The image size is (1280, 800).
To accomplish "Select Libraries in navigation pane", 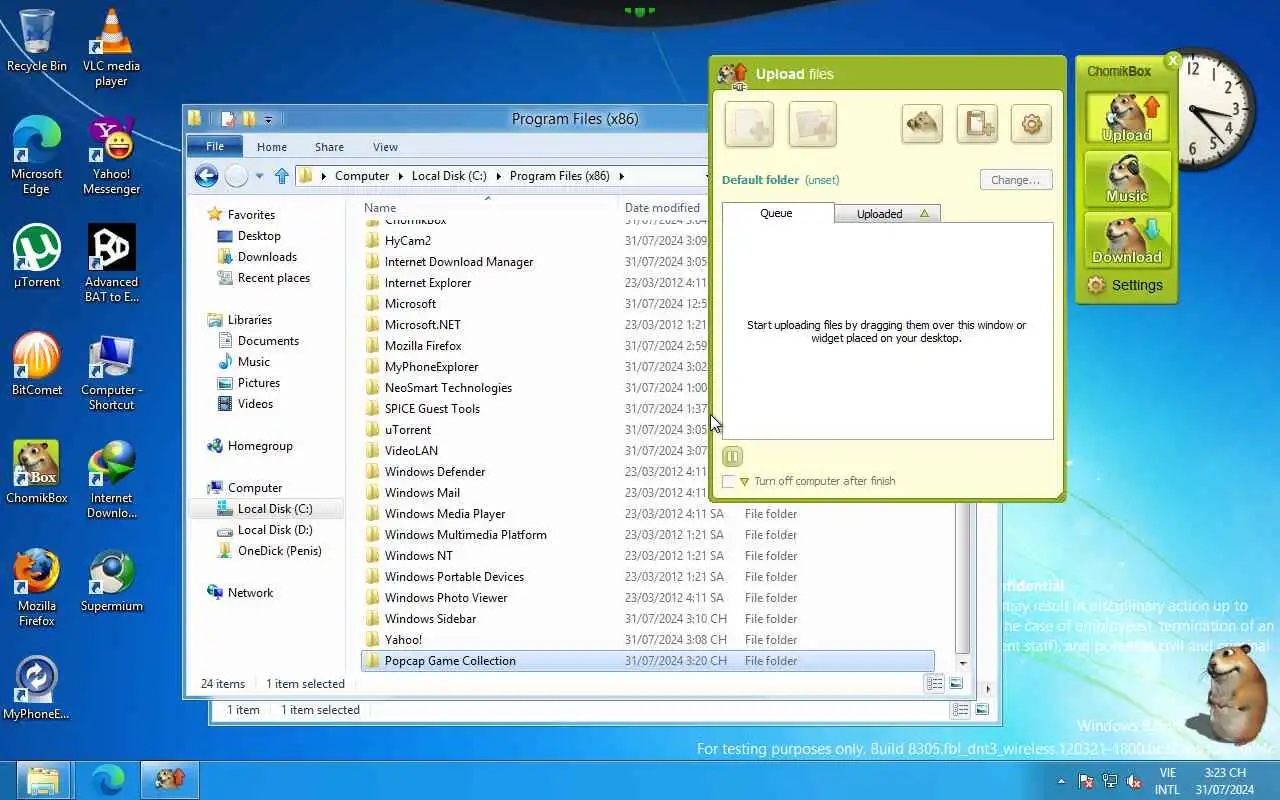I will pyautogui.click(x=249, y=320).
